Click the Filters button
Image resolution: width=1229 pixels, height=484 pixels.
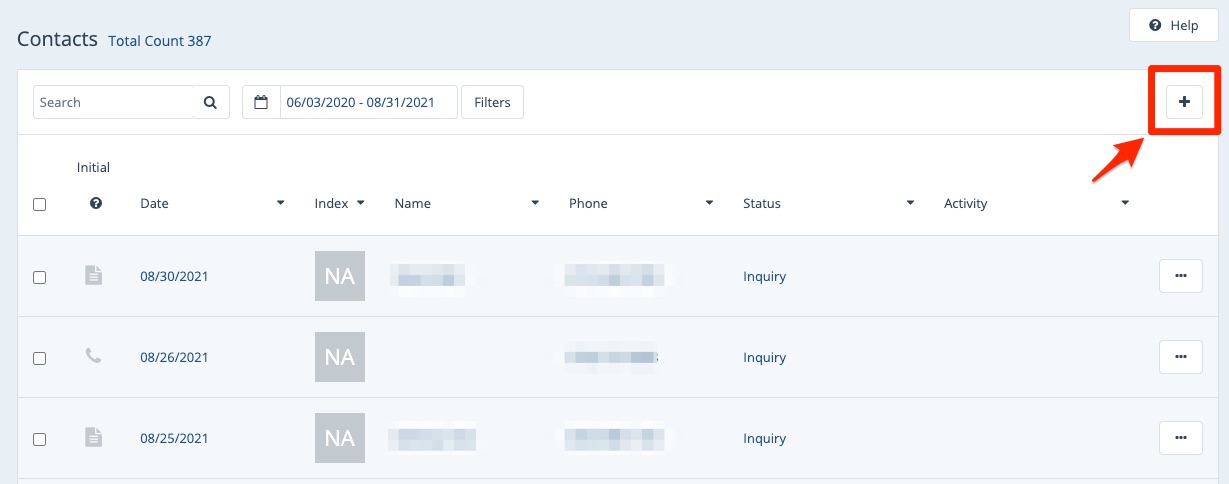(492, 102)
